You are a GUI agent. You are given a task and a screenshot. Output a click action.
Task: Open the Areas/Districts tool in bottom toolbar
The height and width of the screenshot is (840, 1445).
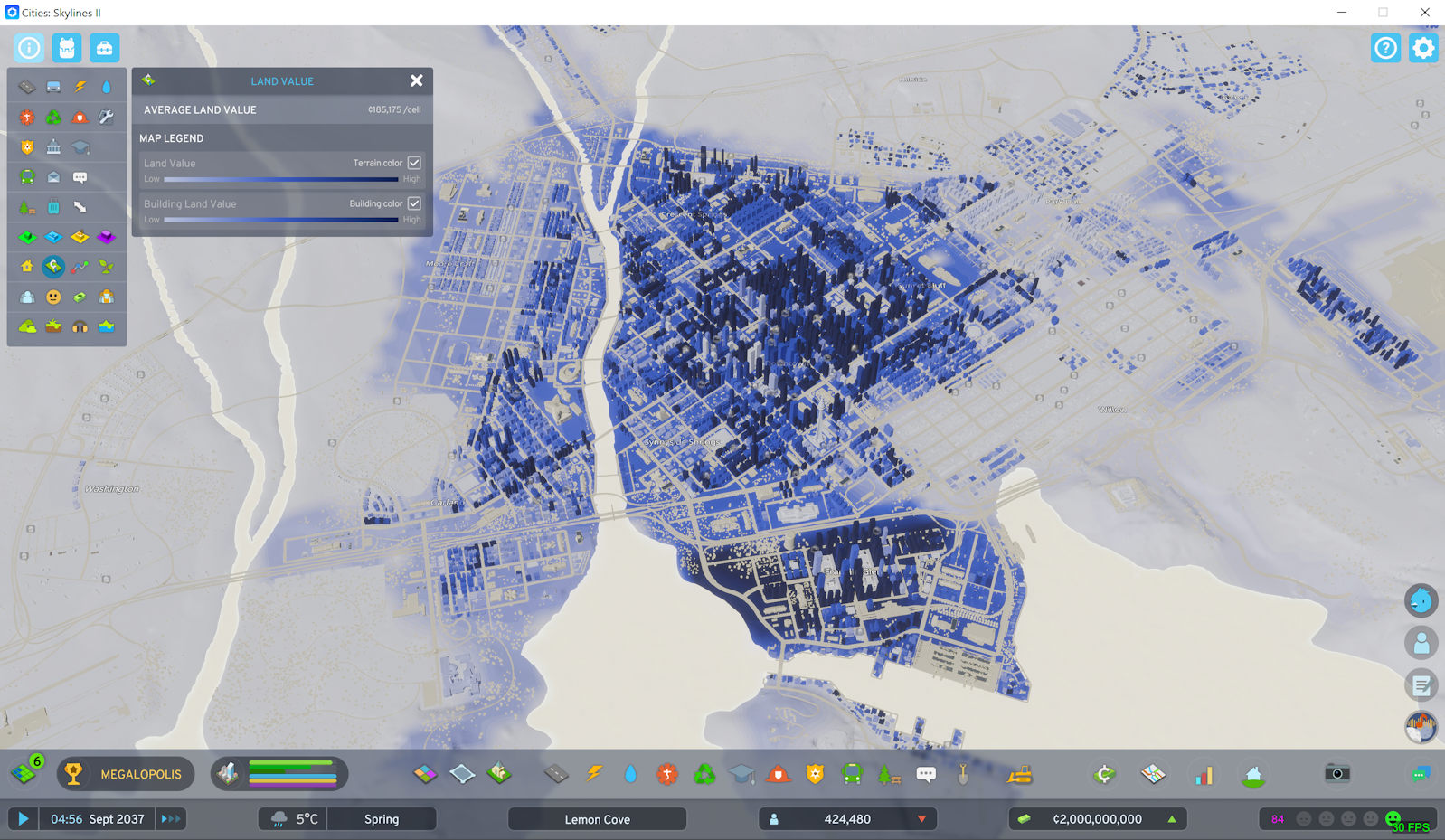pos(462,774)
